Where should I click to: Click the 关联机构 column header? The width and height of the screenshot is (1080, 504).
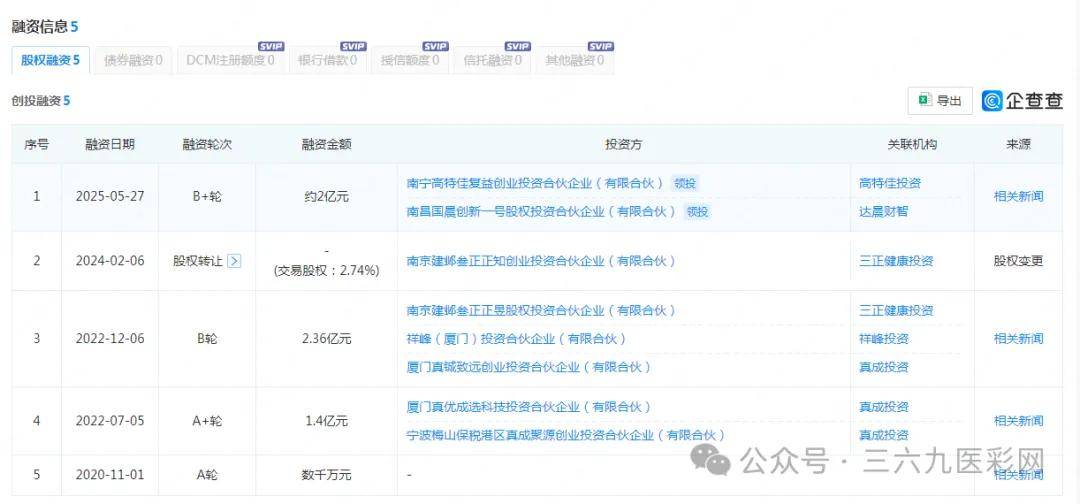(912, 145)
